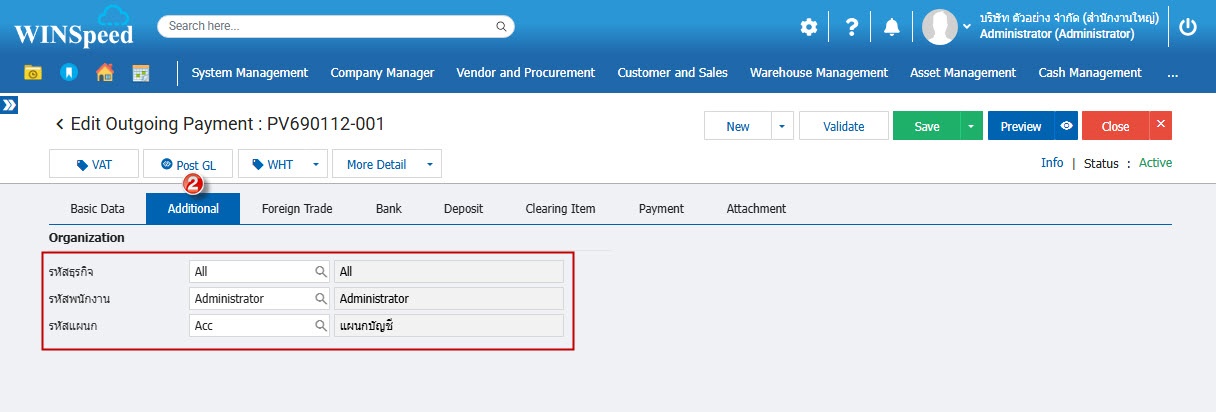
Task: Go to the home icon
Action: point(104,73)
